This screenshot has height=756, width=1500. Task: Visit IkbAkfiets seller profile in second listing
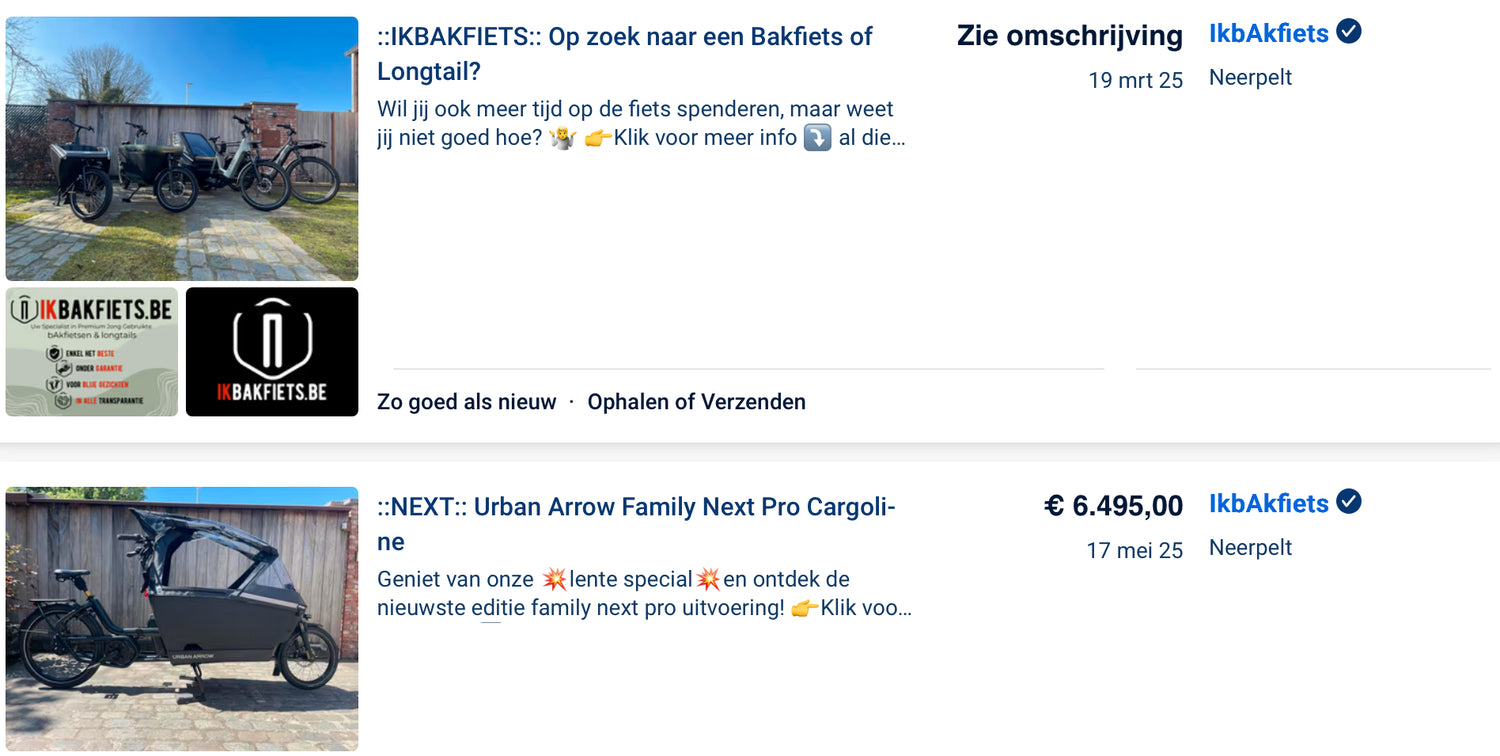coord(1268,503)
